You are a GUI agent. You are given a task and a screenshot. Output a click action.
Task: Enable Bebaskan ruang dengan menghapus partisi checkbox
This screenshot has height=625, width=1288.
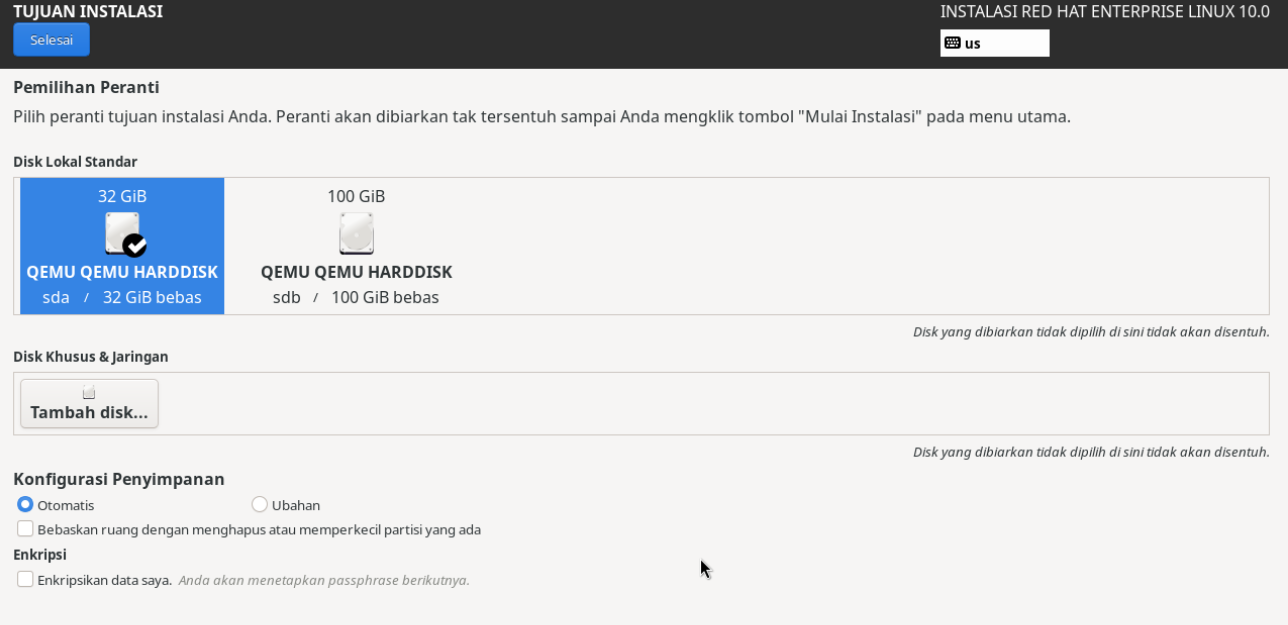point(25,529)
